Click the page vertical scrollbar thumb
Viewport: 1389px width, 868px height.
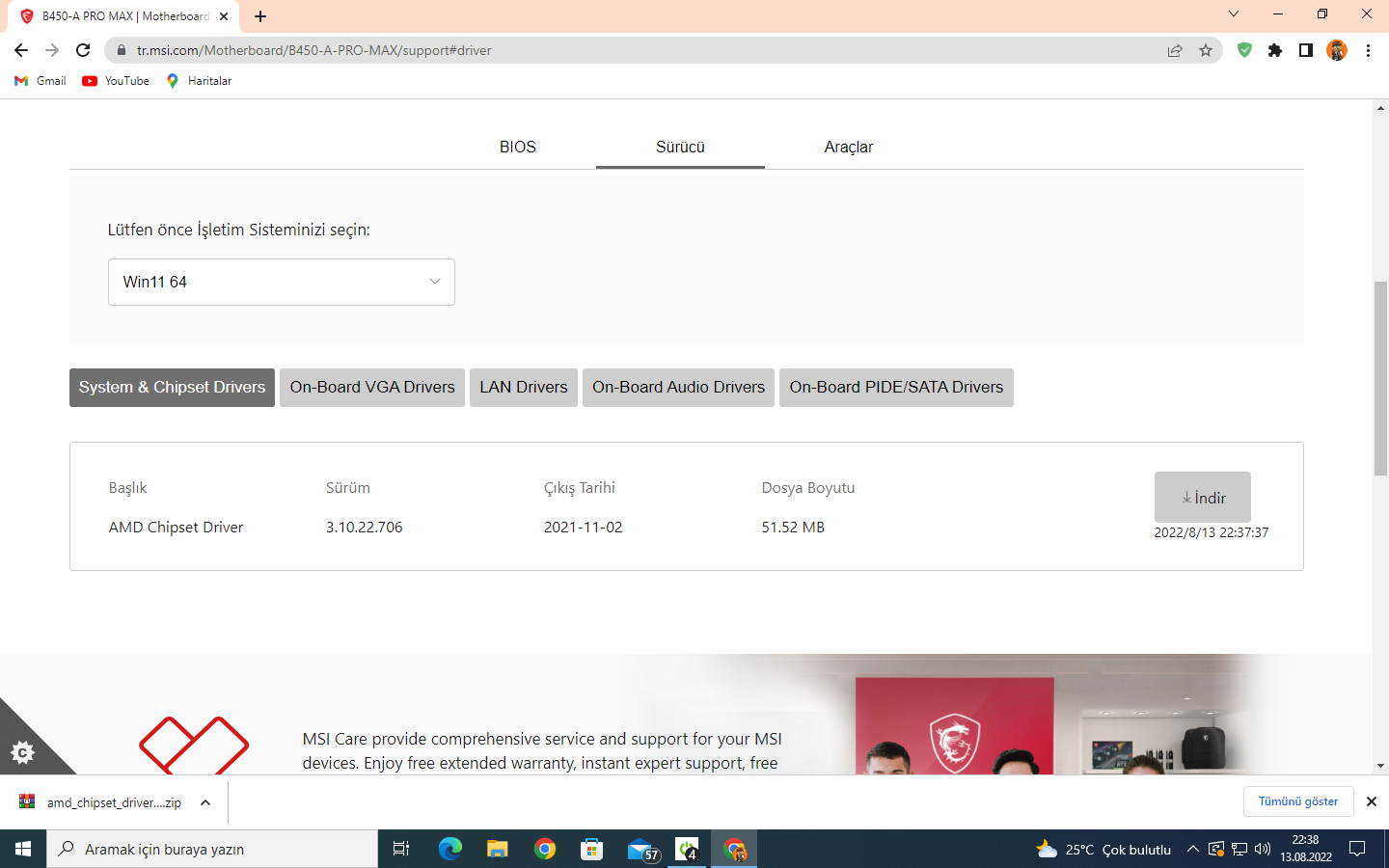coord(1380,378)
